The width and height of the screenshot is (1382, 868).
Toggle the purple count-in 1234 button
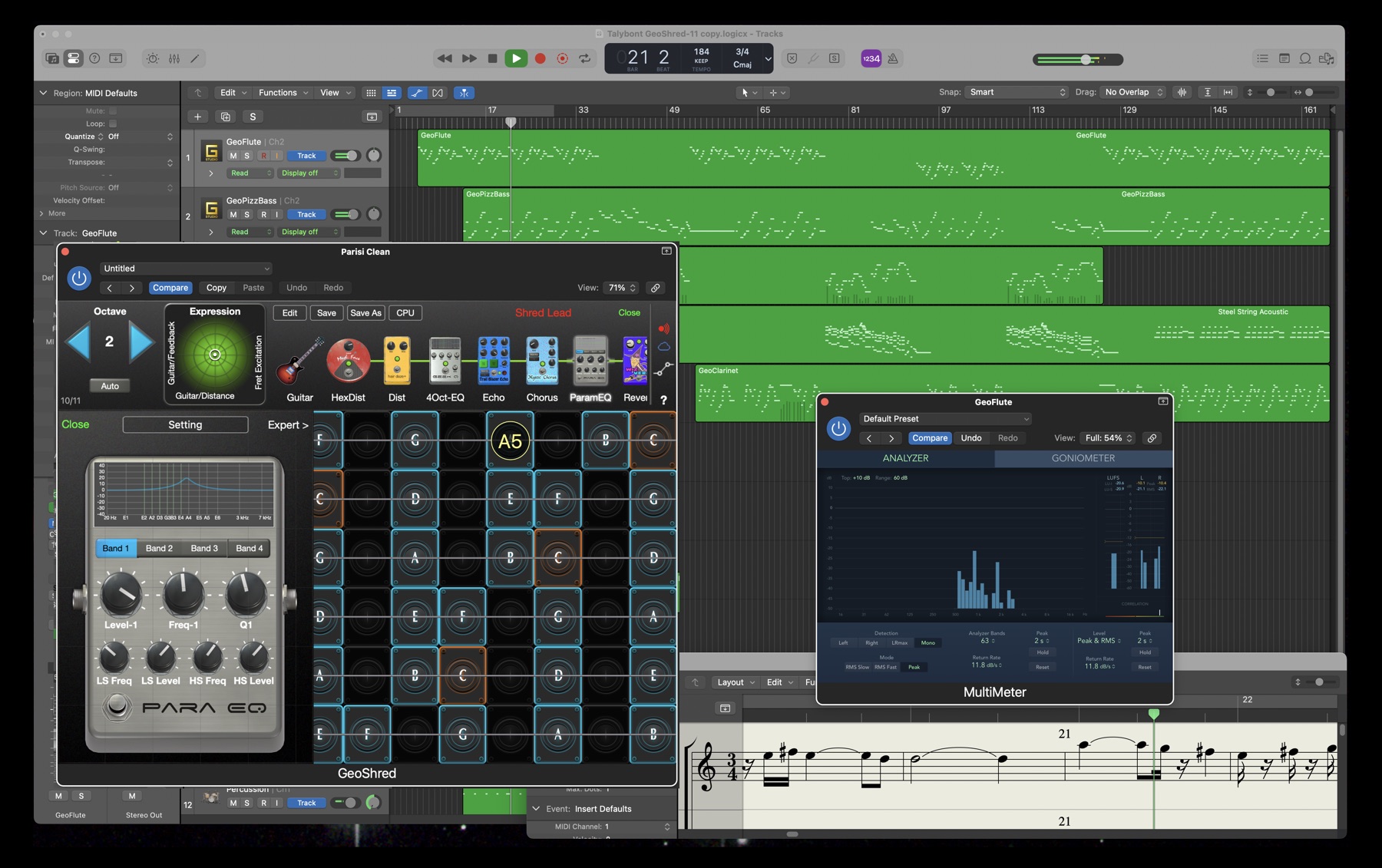[x=871, y=58]
